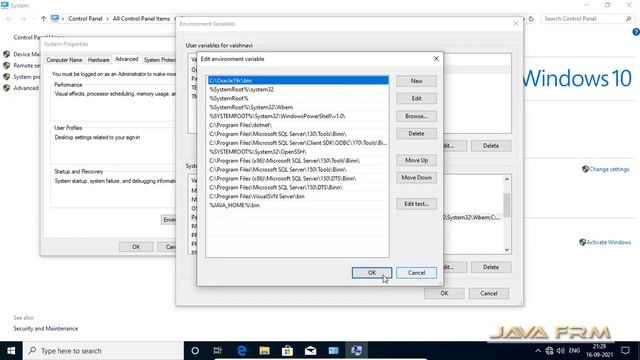Click the Move Up button

[416, 160]
